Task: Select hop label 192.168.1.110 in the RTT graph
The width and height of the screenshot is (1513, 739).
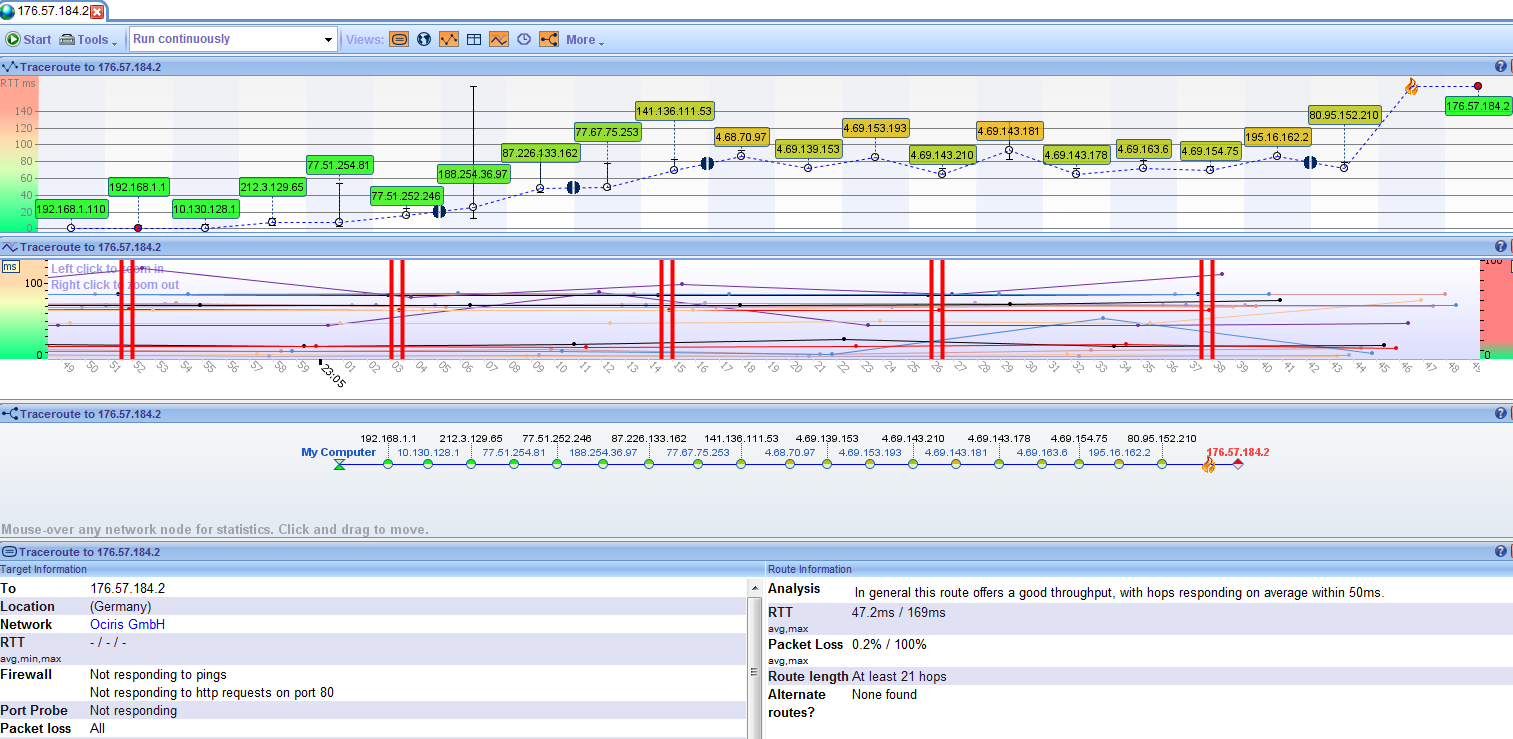Action: [x=71, y=209]
